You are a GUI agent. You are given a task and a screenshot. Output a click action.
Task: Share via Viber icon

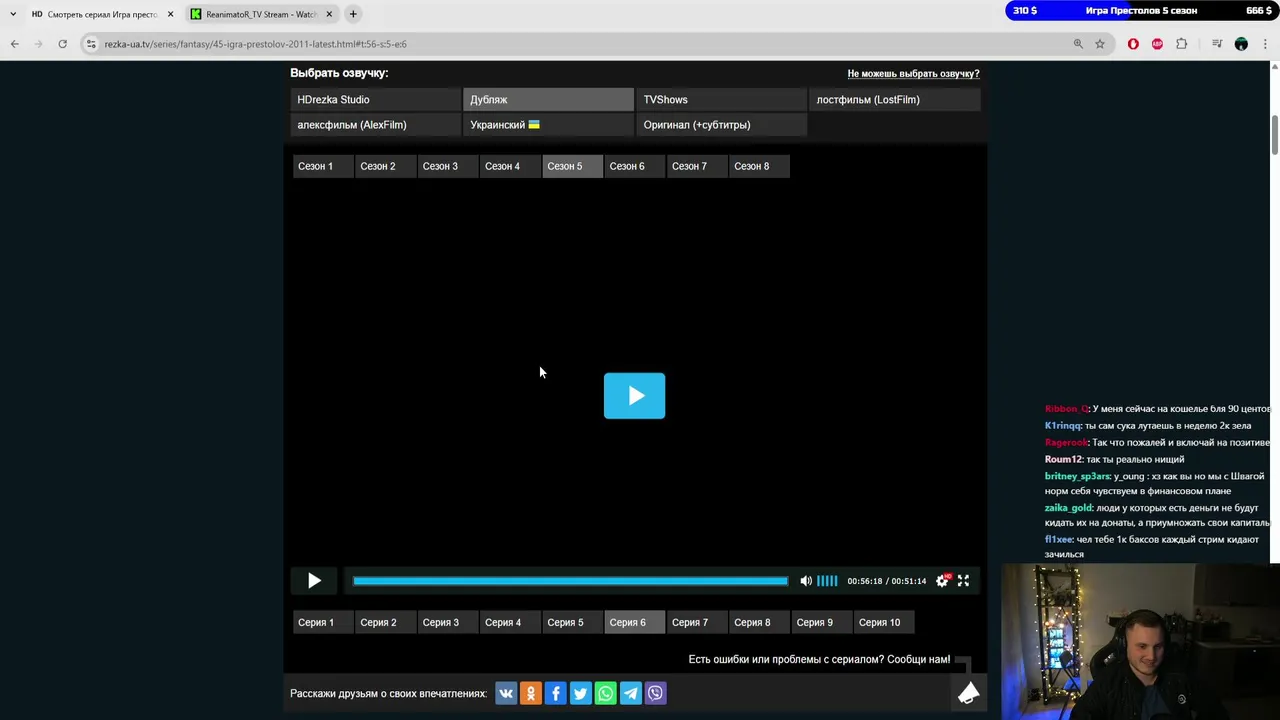point(656,693)
